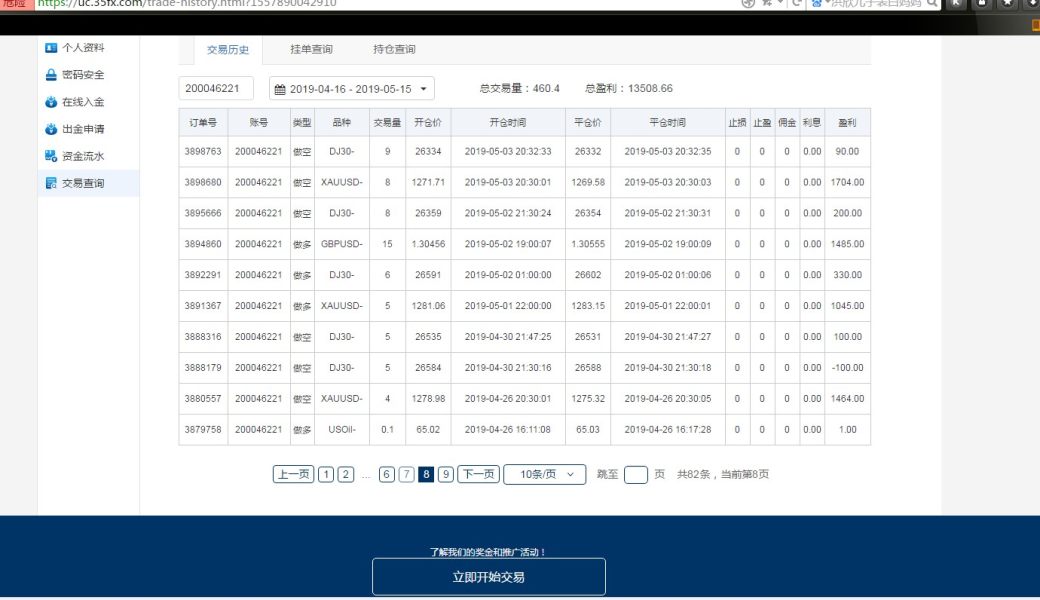Open the 10条/页 page size dropdown
Viewport: 1040px width, 600px height.
(x=545, y=475)
